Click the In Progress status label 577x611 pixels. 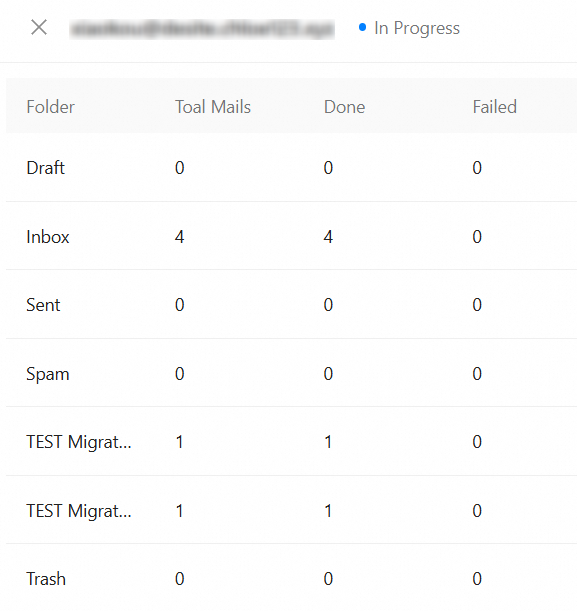[x=417, y=28]
